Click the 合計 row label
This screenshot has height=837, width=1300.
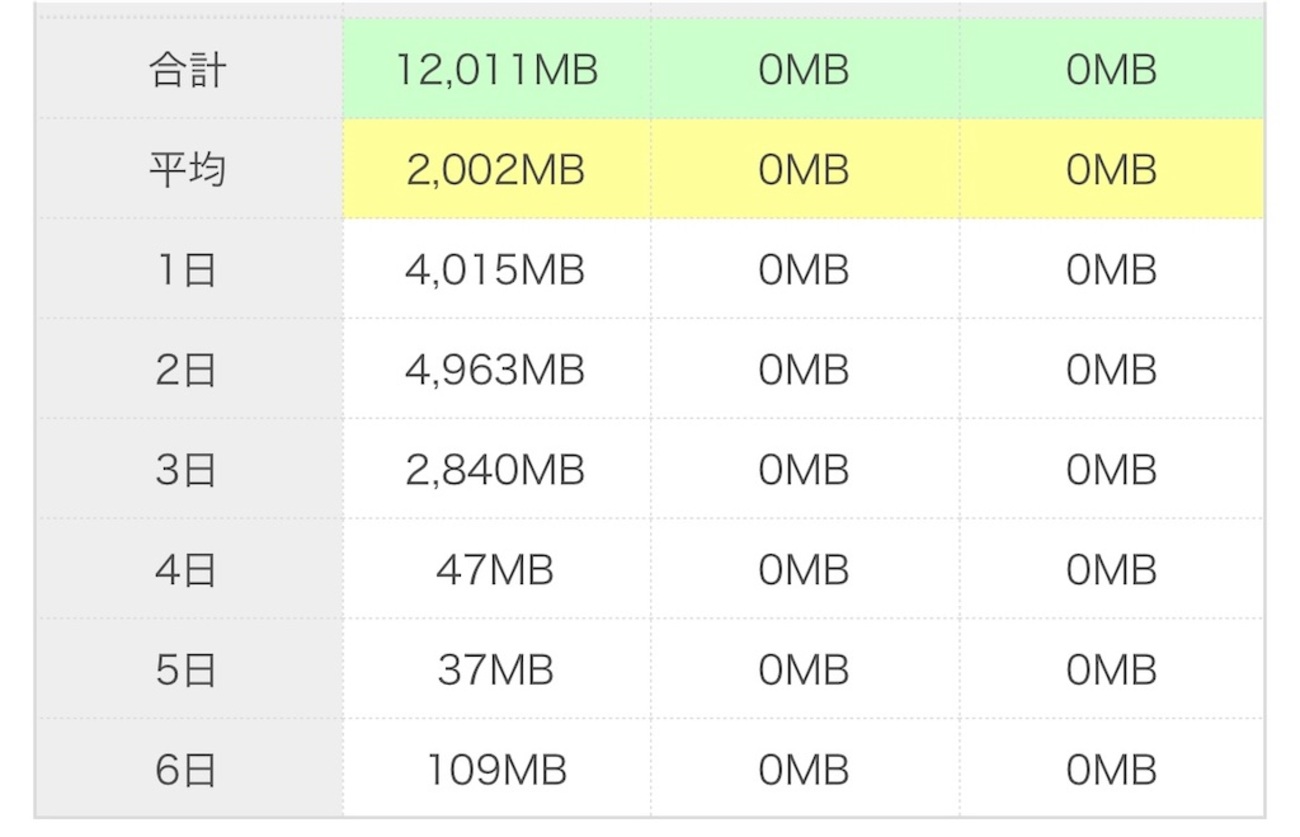tap(188, 71)
